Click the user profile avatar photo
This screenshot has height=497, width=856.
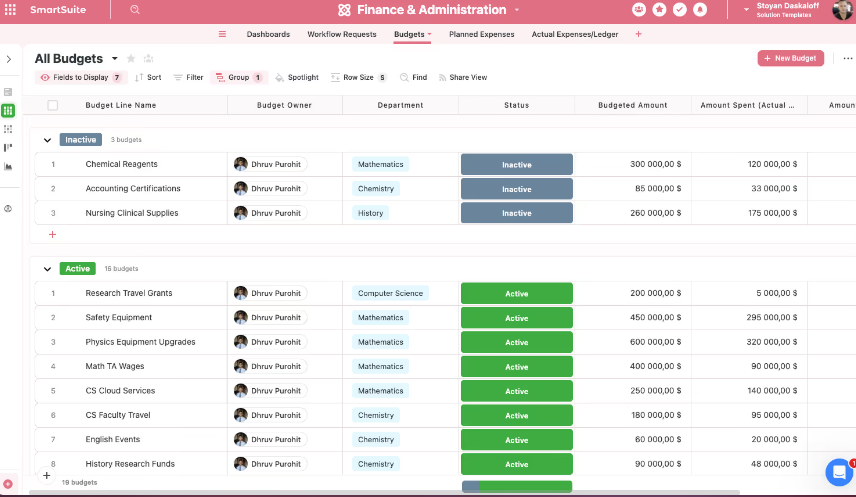coord(843,10)
